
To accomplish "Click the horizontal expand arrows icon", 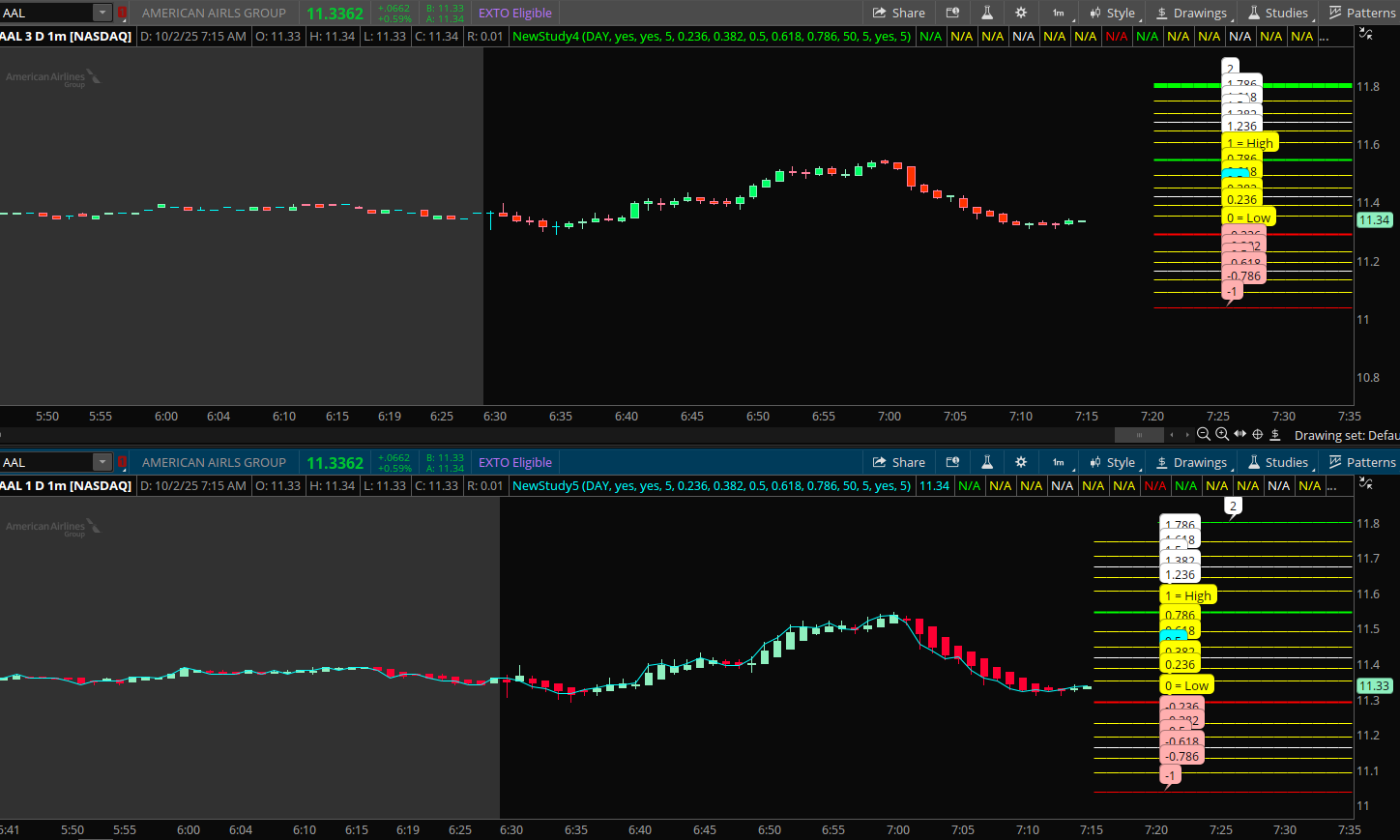I will [x=1240, y=435].
